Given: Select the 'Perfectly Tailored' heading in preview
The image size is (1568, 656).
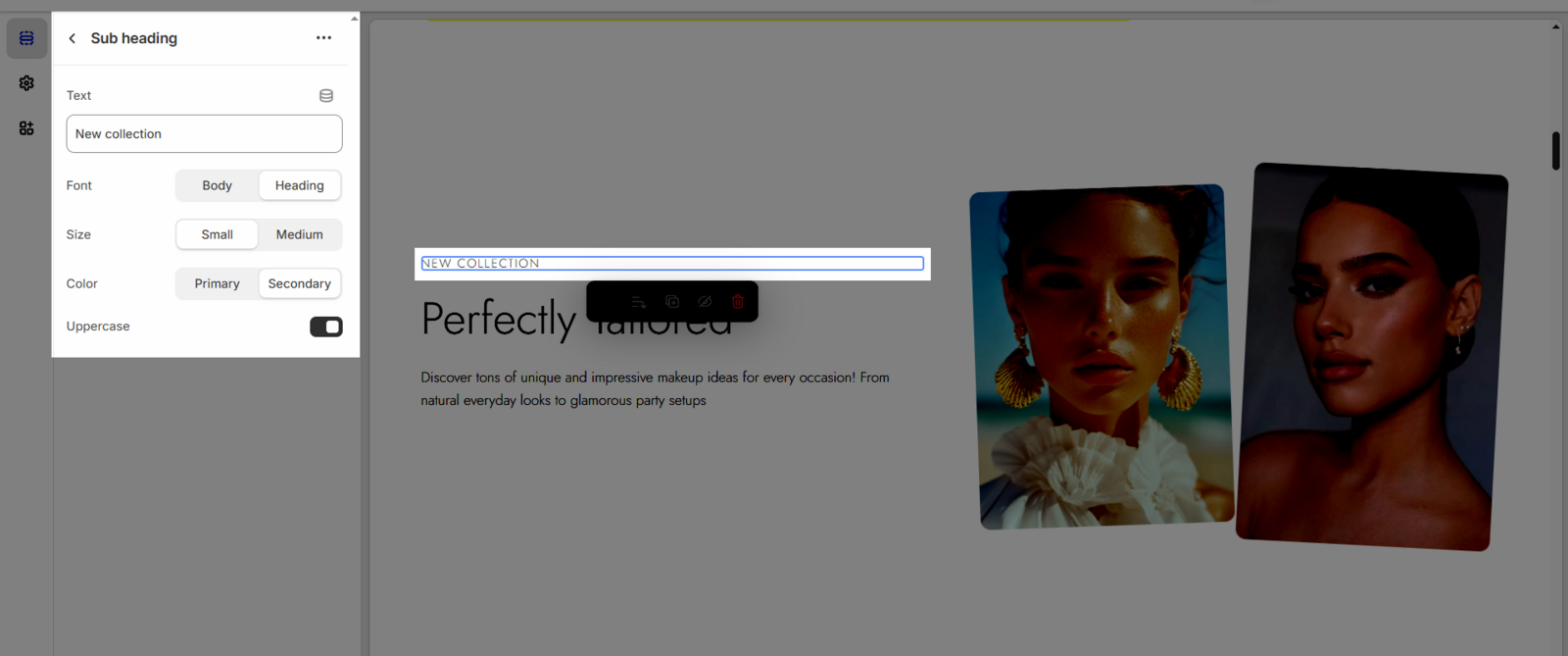Looking at the screenshot, I should click(498, 321).
